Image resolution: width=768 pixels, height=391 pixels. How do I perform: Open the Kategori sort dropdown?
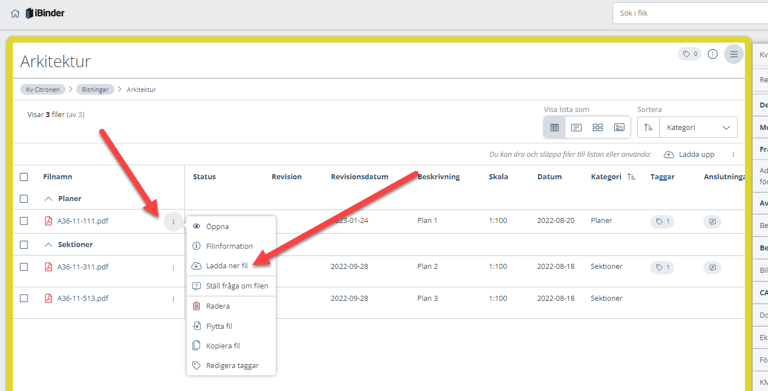(x=698, y=127)
